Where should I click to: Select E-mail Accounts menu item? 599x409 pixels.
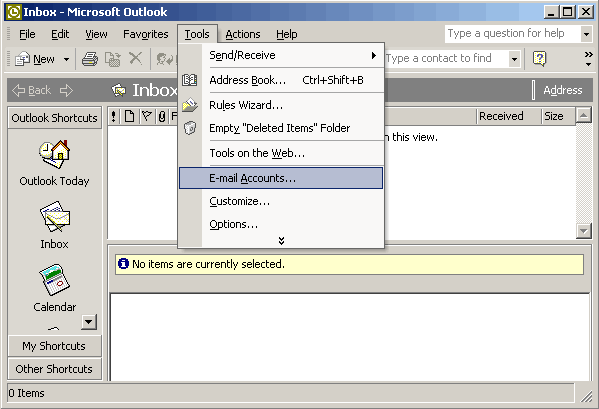coord(281,178)
